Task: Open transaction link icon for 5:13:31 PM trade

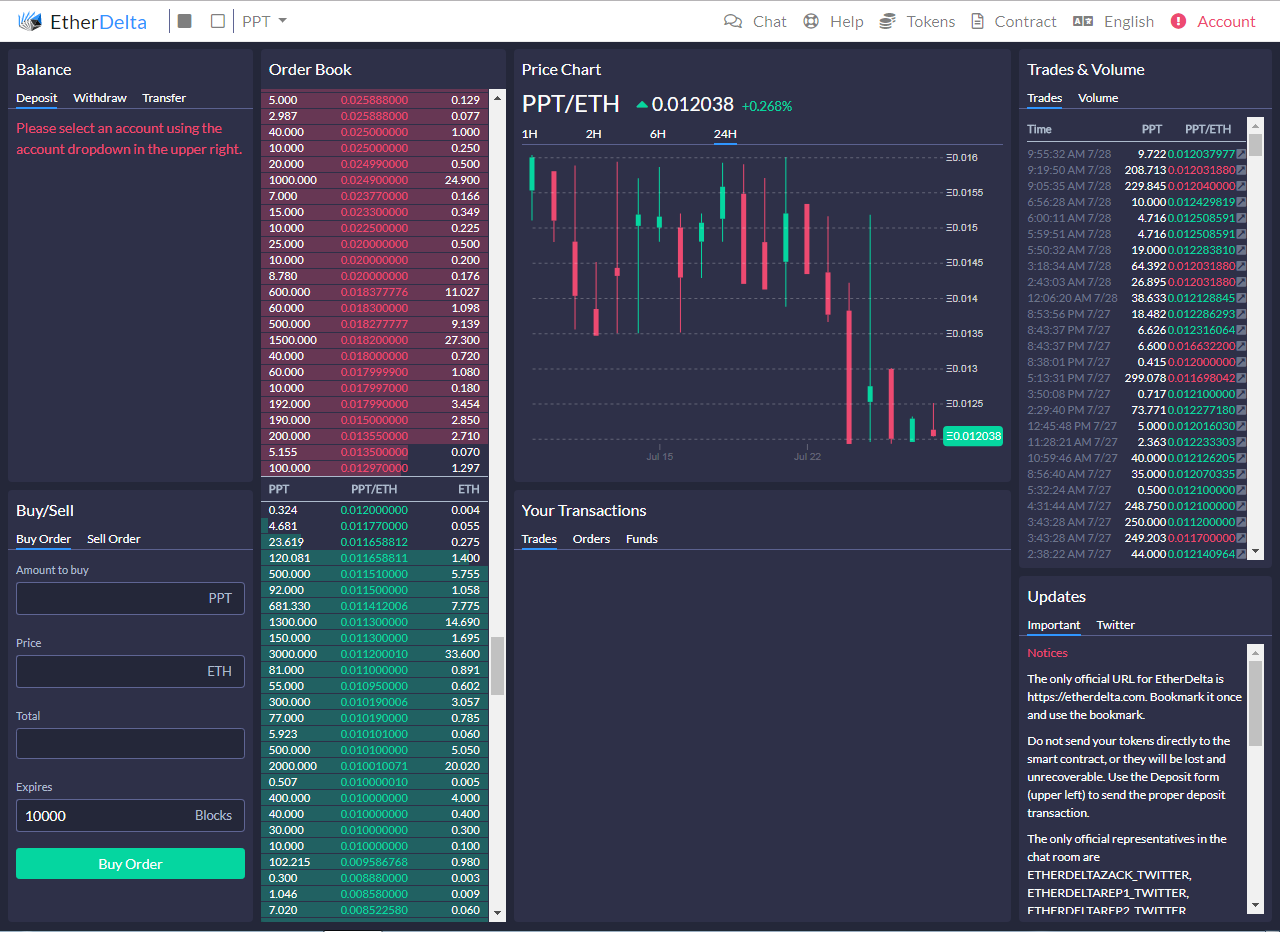Action: pos(1242,378)
